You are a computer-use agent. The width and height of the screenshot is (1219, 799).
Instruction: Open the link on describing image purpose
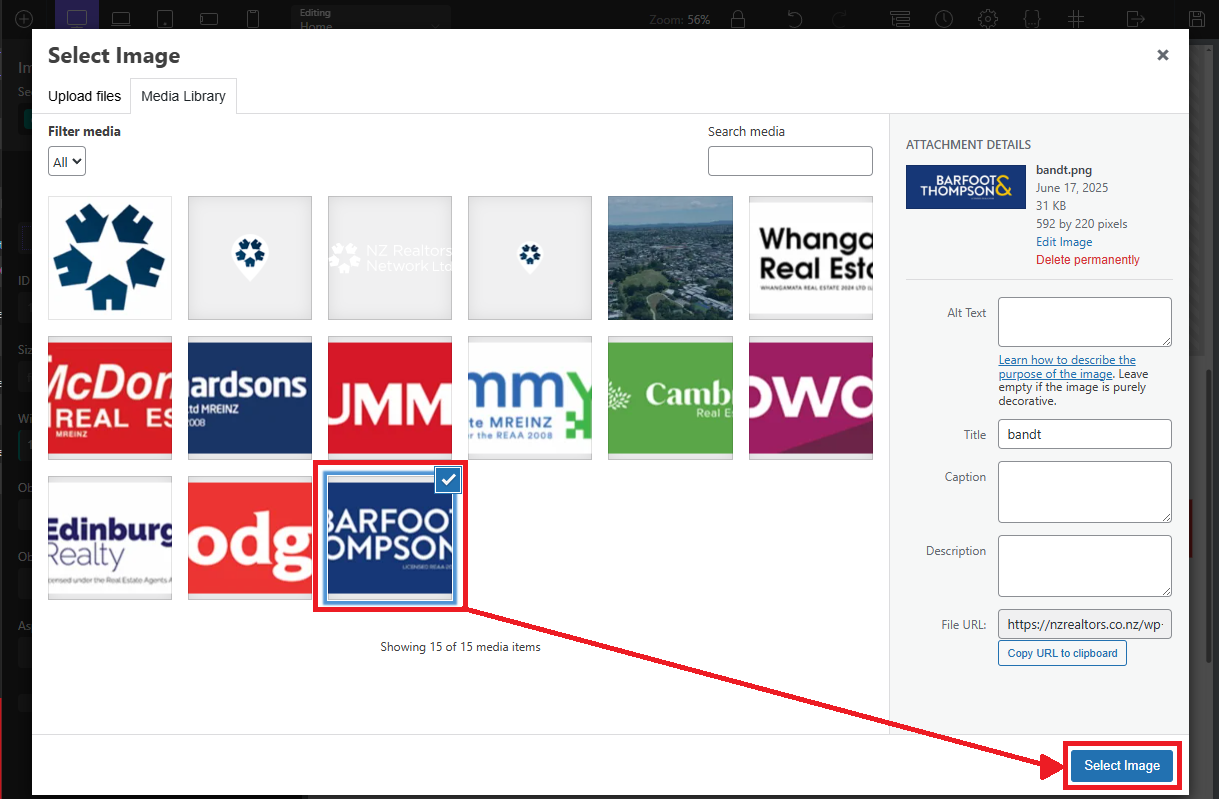pyautogui.click(x=1067, y=367)
